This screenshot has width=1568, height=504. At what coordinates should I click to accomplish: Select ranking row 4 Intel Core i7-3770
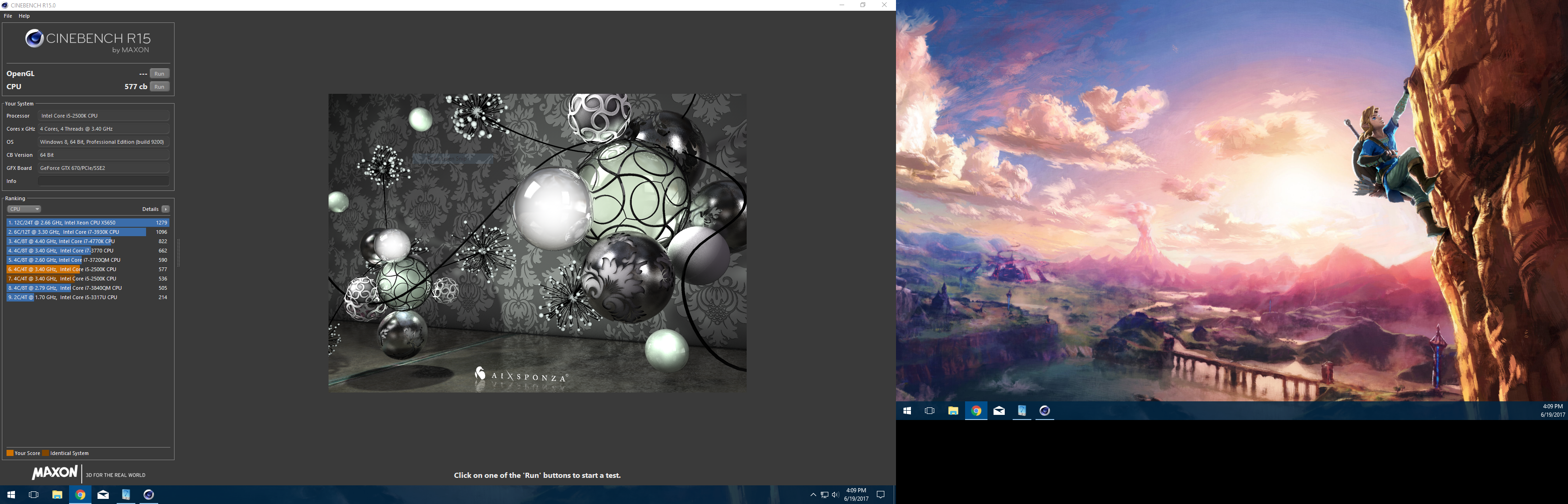[88, 251]
